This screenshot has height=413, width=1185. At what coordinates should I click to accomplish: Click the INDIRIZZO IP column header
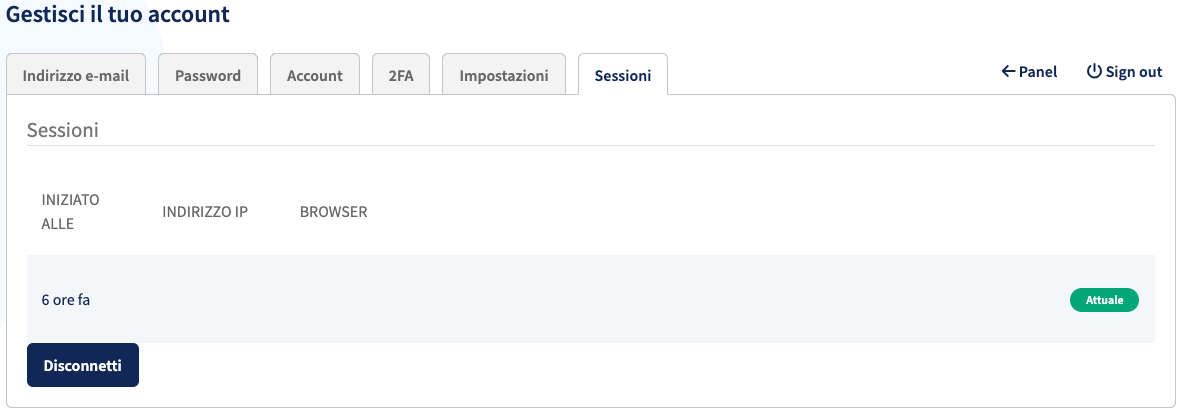pyautogui.click(x=206, y=212)
